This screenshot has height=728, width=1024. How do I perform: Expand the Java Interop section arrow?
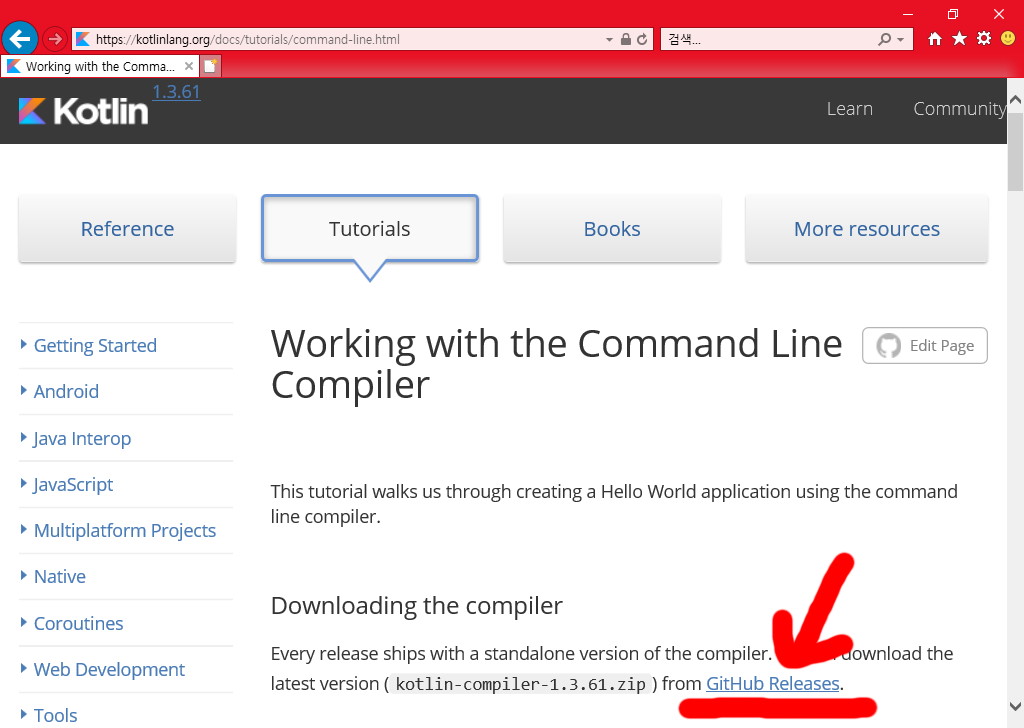(x=24, y=437)
